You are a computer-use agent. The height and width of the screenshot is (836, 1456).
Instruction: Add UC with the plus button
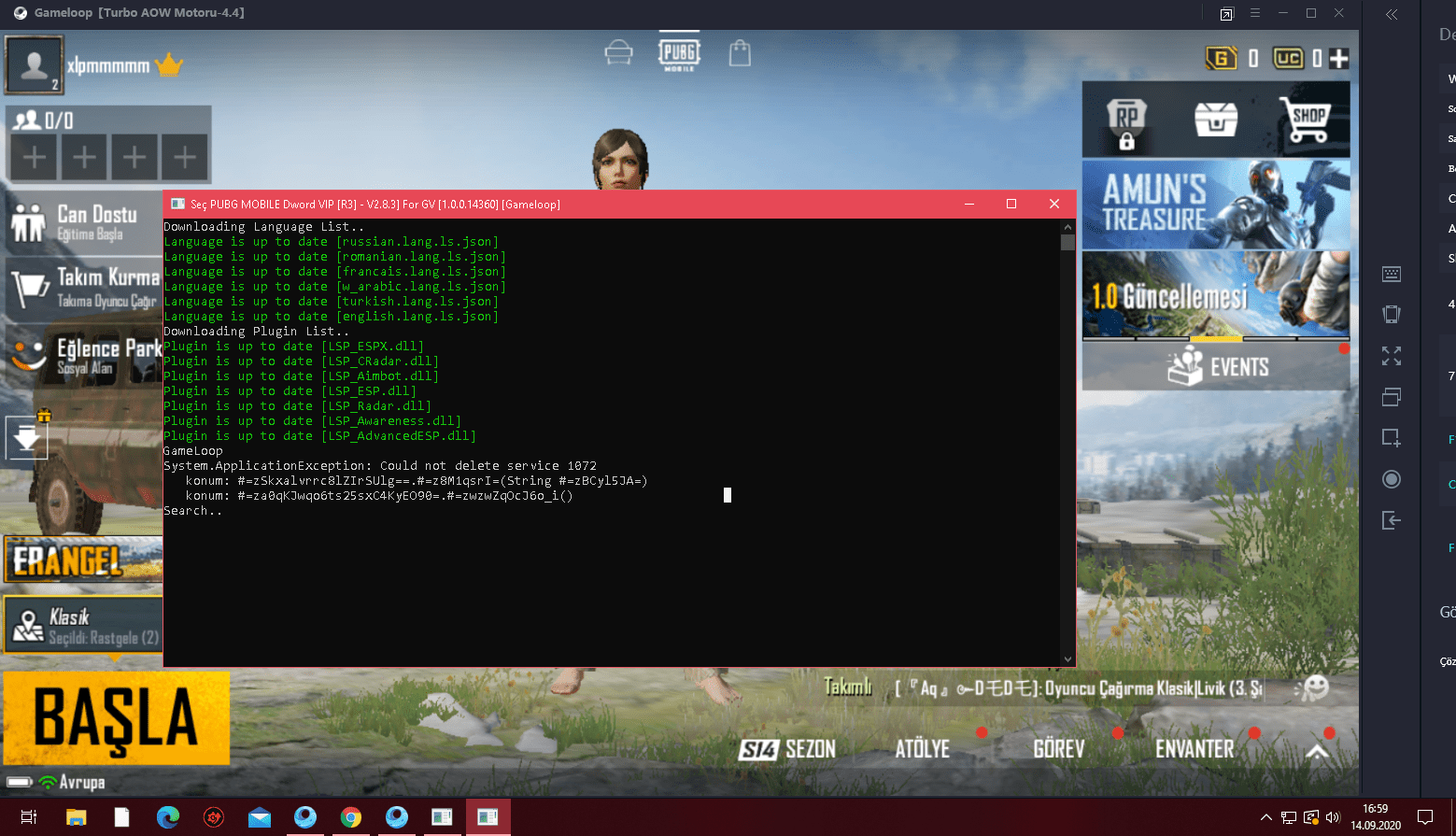[1339, 59]
